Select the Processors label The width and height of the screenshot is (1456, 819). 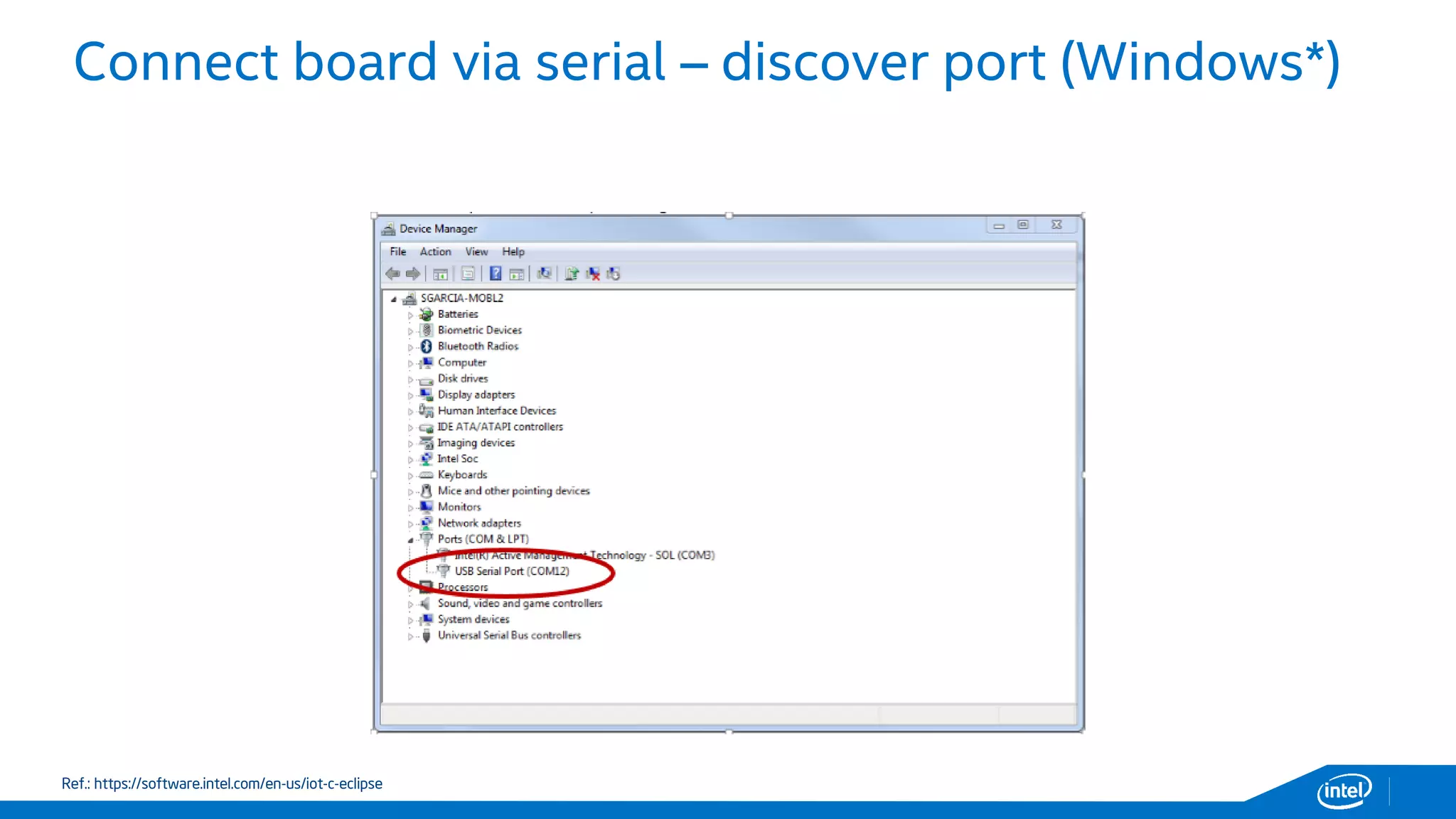[463, 587]
